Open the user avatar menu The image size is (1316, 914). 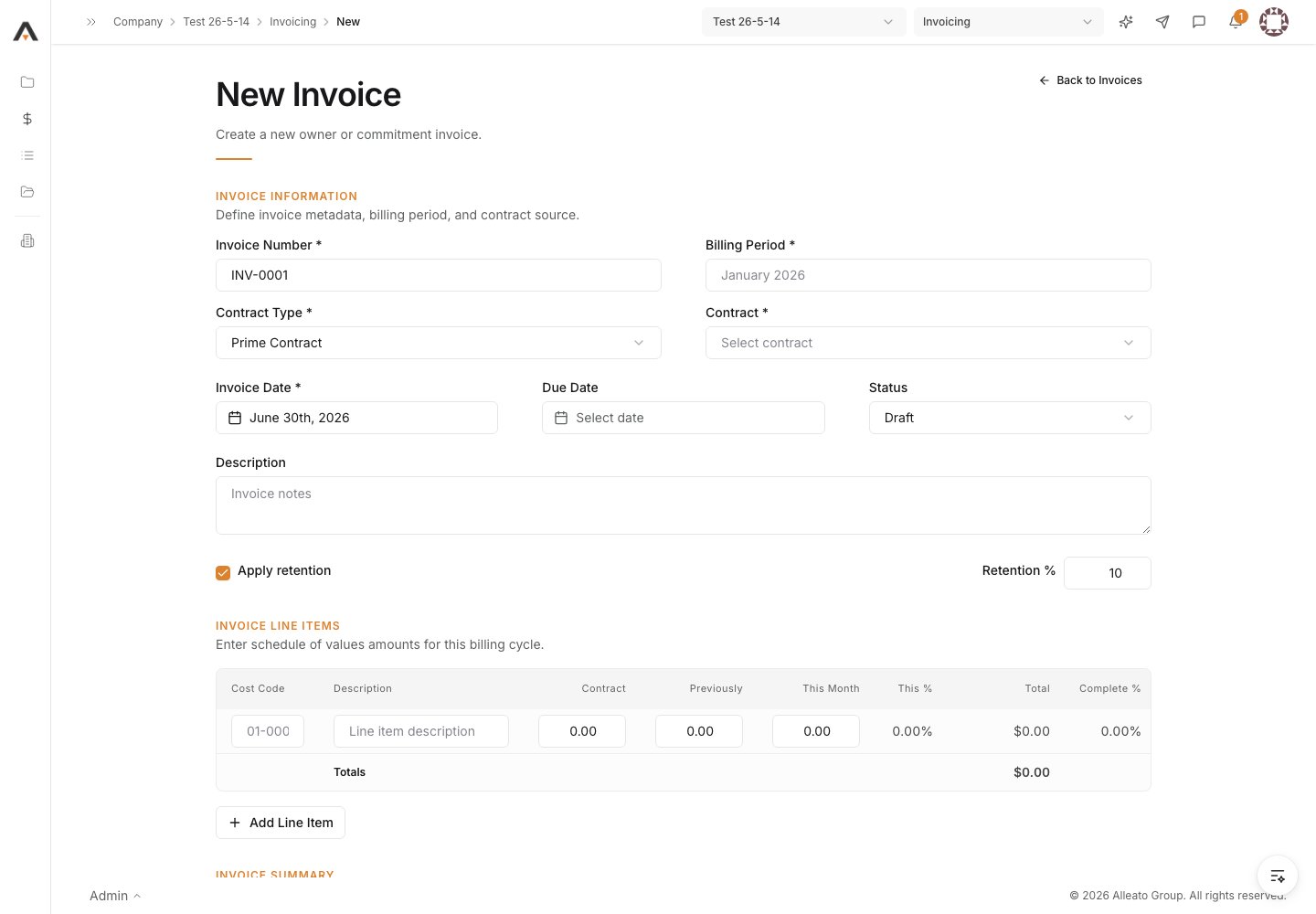pyautogui.click(x=1274, y=22)
